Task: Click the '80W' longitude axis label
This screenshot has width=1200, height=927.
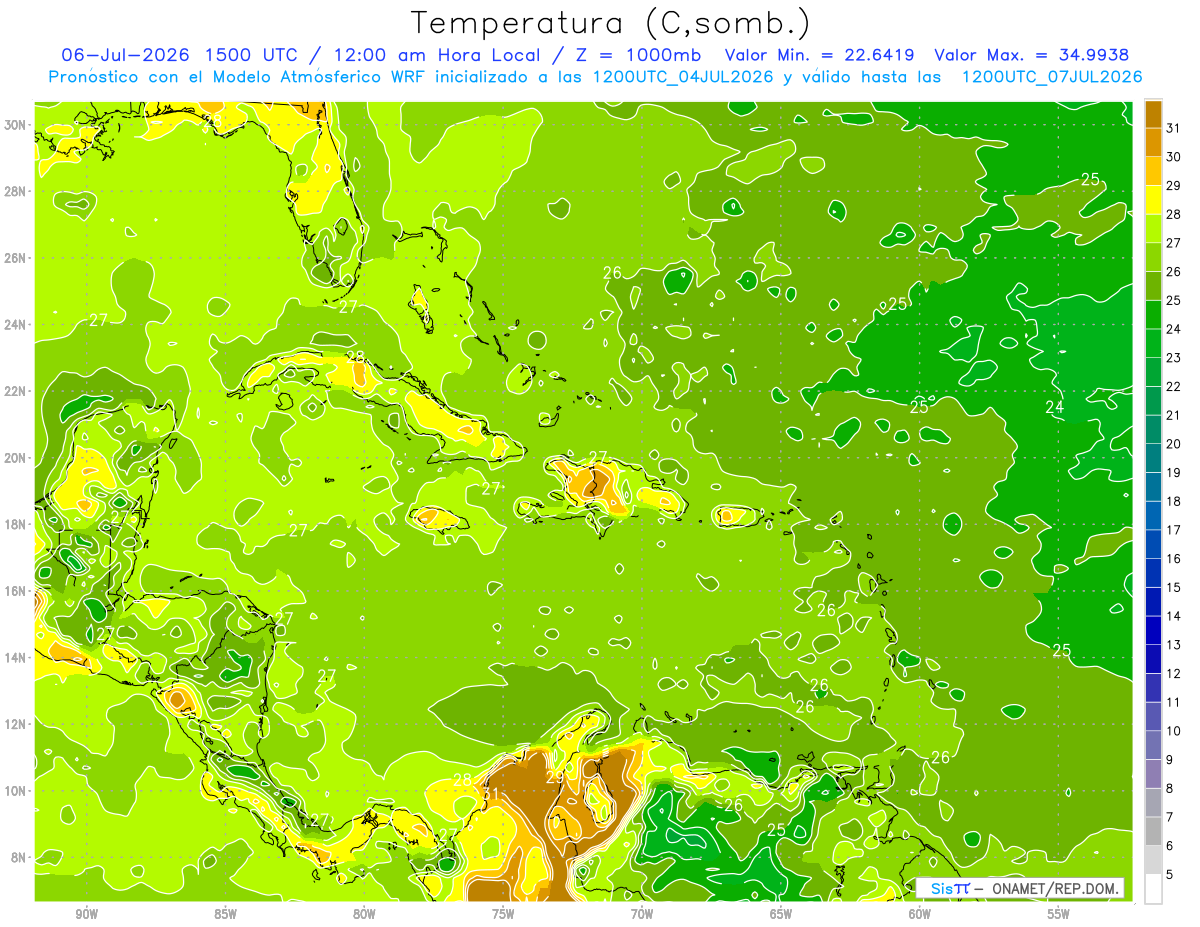Action: pyautogui.click(x=364, y=914)
